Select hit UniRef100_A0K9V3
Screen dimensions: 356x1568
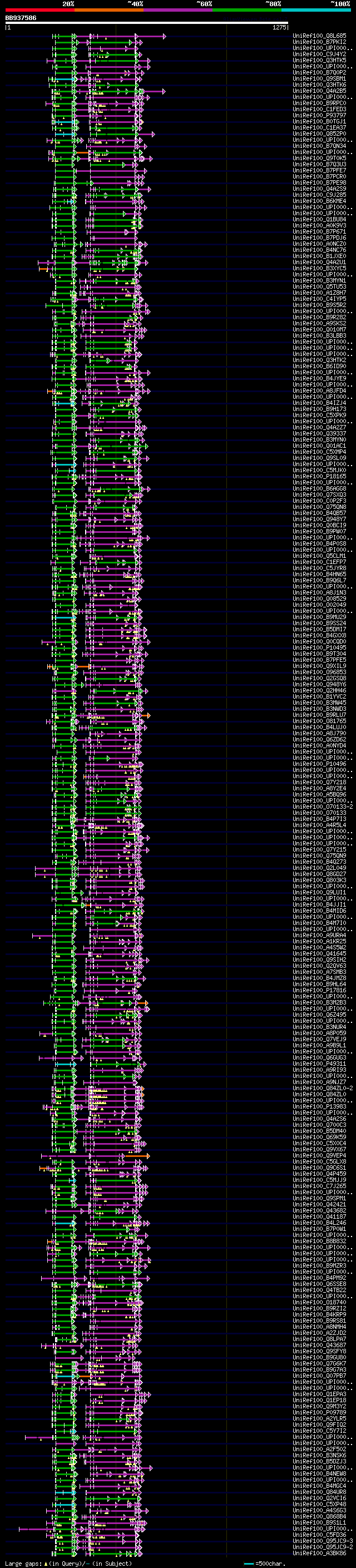[x=319, y=225]
